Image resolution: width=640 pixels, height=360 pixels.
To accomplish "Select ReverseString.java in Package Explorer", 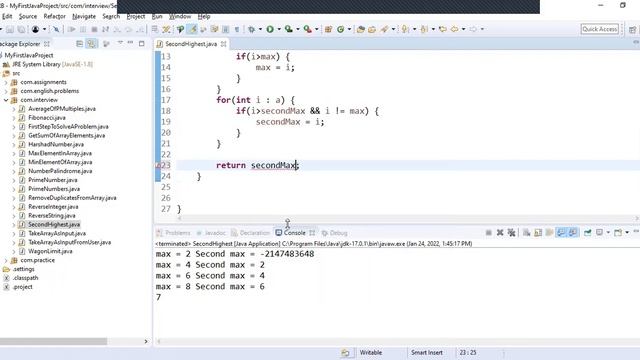I will (x=52, y=216).
